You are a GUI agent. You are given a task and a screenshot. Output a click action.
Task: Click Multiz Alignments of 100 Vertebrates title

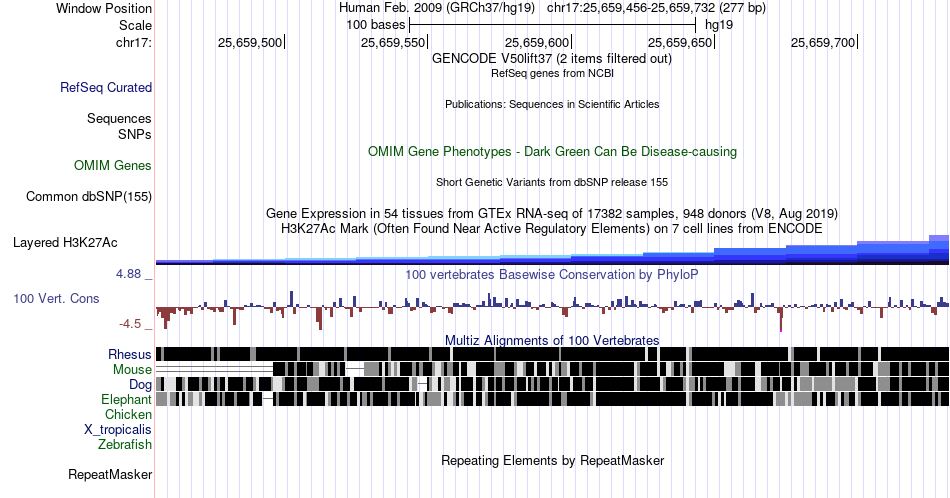552,340
